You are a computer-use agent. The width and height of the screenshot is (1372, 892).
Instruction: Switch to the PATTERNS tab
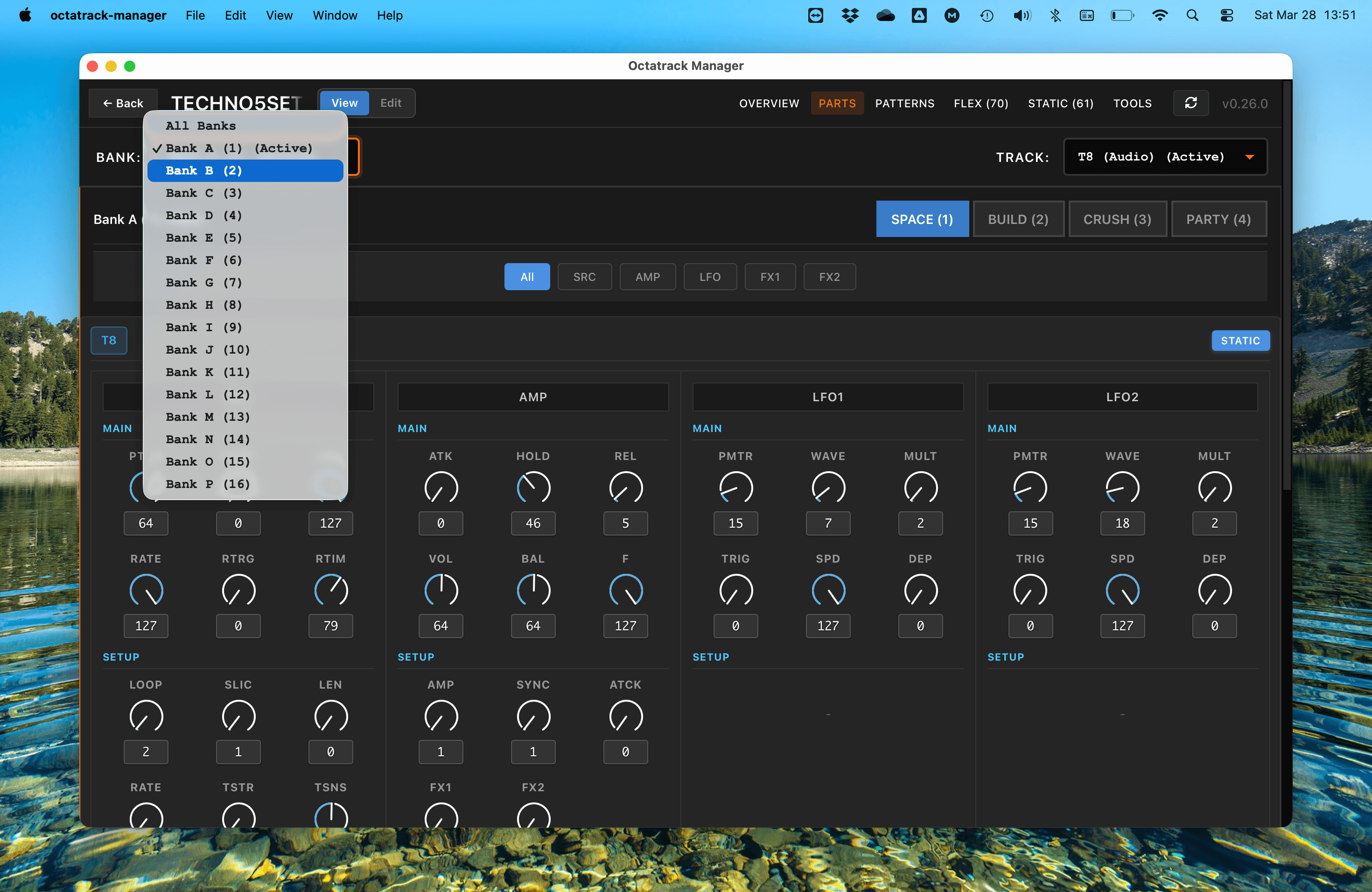point(904,103)
